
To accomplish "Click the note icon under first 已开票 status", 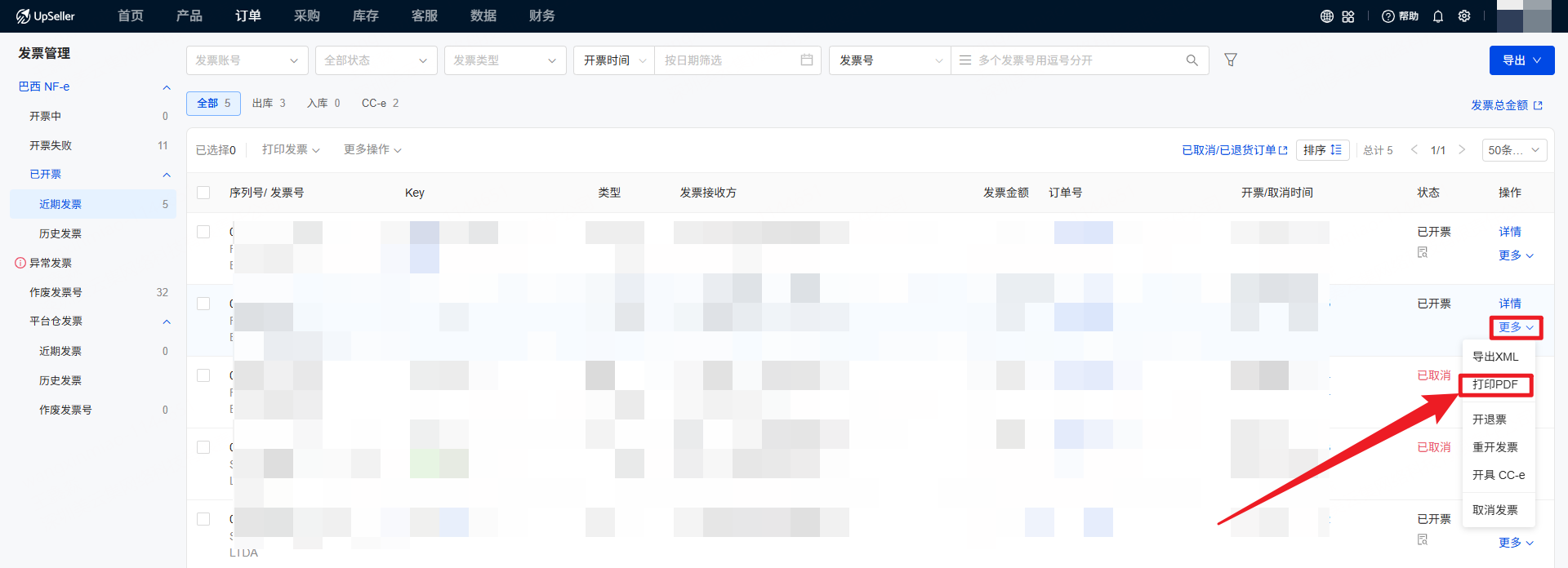I will (x=1423, y=252).
